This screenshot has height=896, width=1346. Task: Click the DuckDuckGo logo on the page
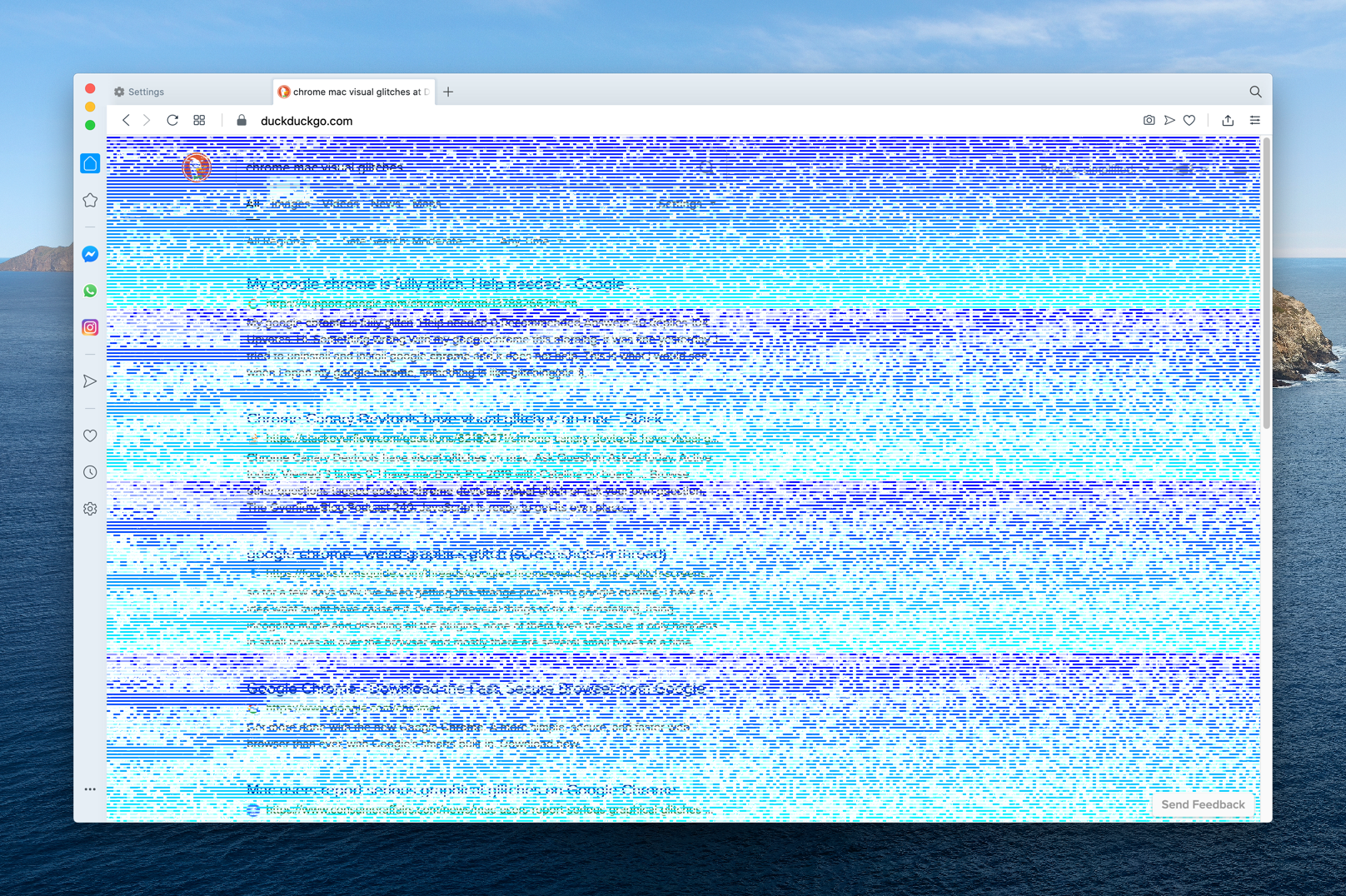coord(197,167)
